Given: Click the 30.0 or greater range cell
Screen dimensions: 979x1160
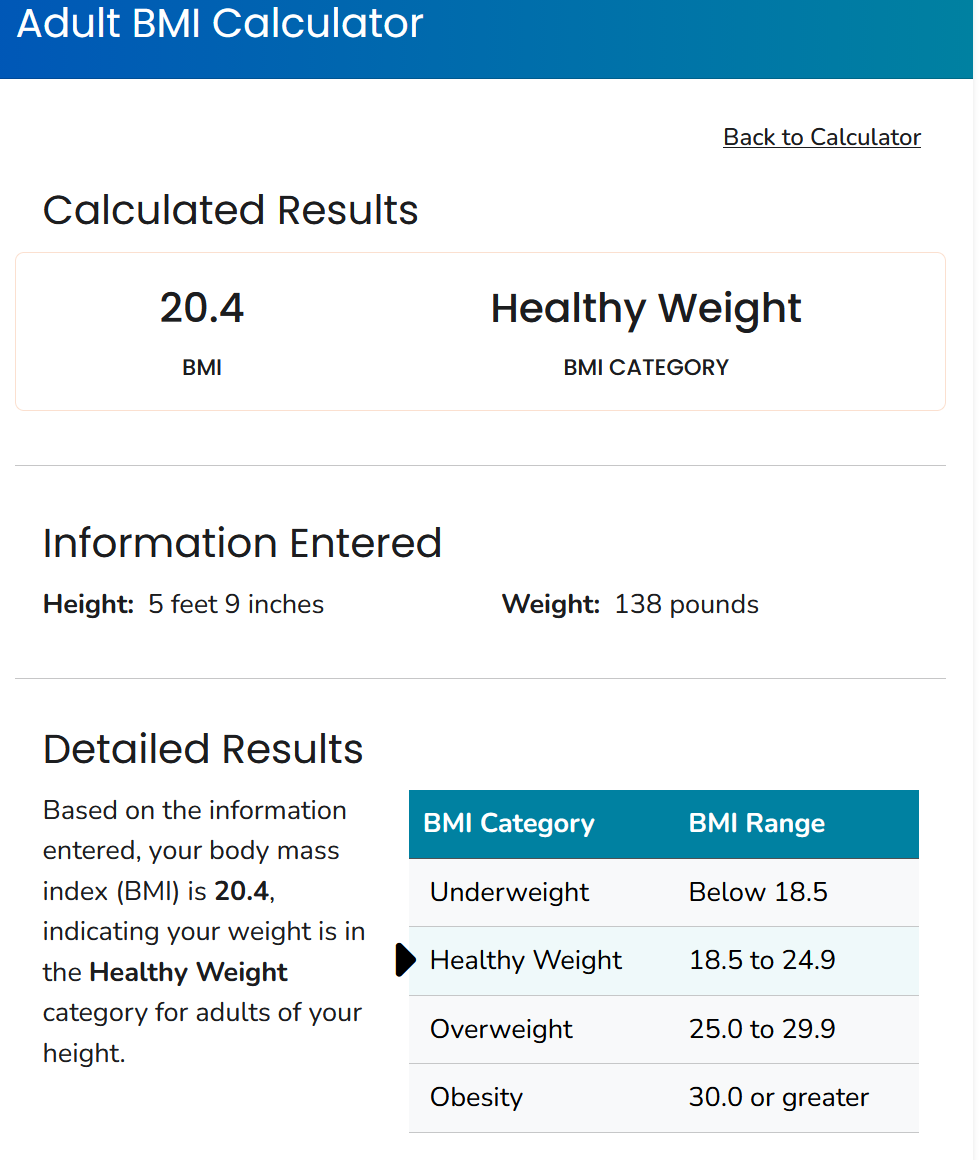Looking at the screenshot, I should [x=778, y=1098].
